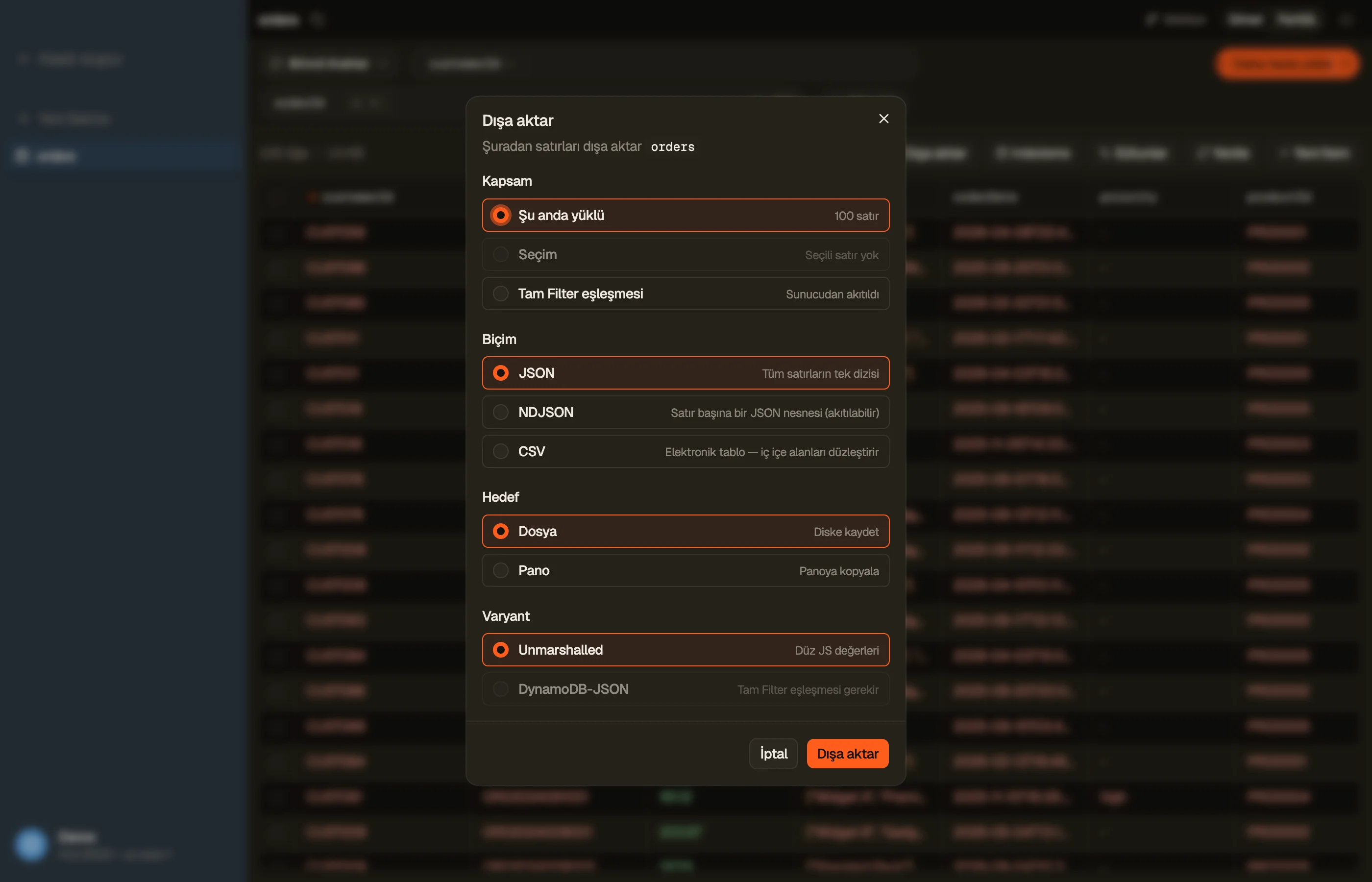Click the 100 satır row count label

pyautogui.click(x=856, y=216)
